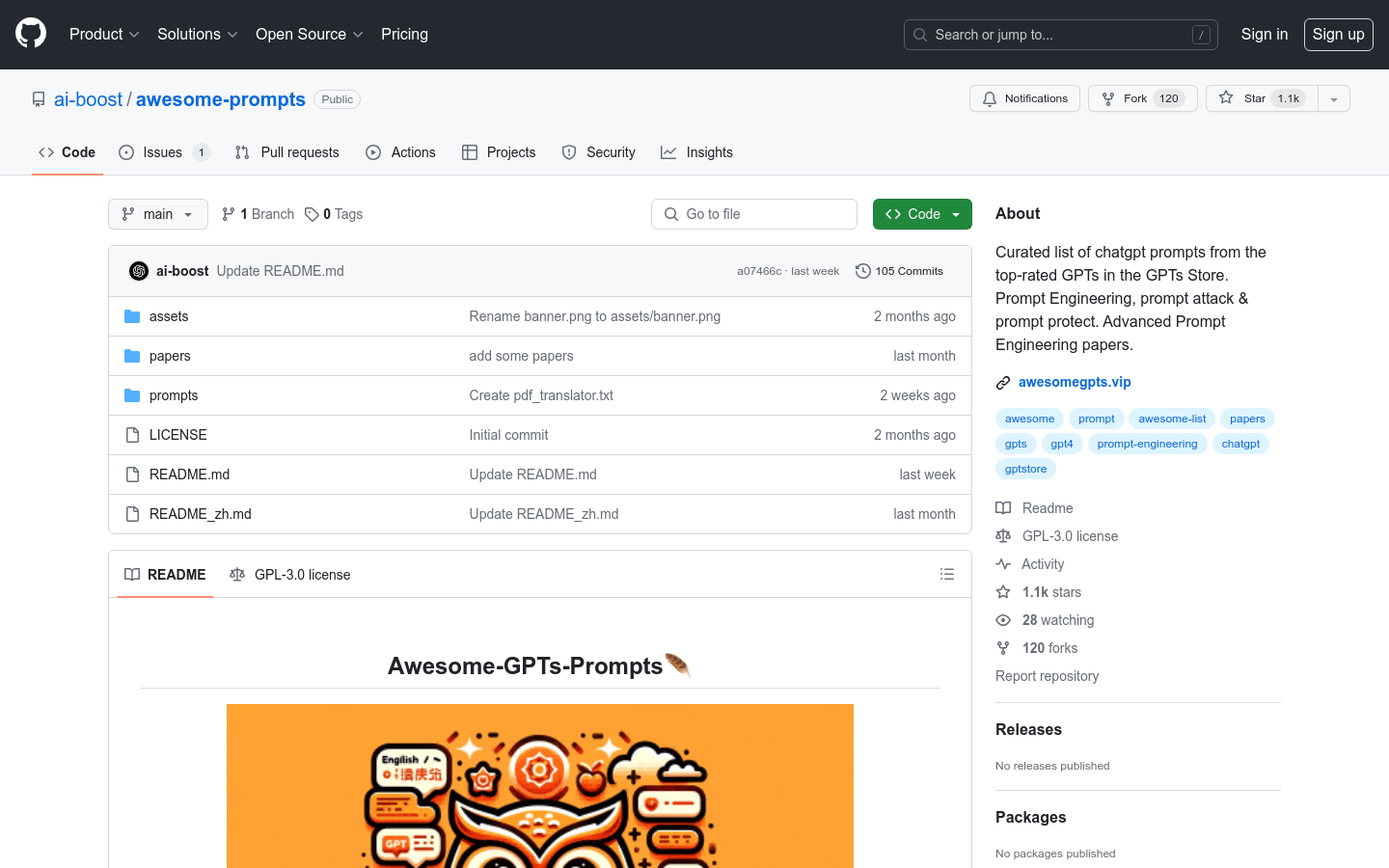Image resolution: width=1389 pixels, height=868 pixels.
Task: View the 0 Tags list
Action: pos(334,214)
